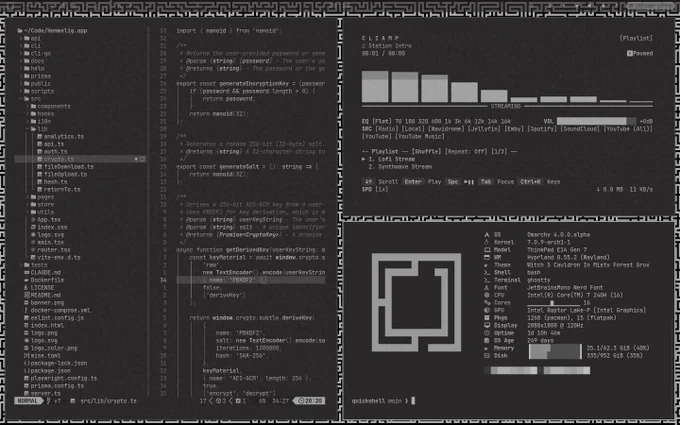Select the 1k EQ band
680x425 pixels.
coord(447,121)
